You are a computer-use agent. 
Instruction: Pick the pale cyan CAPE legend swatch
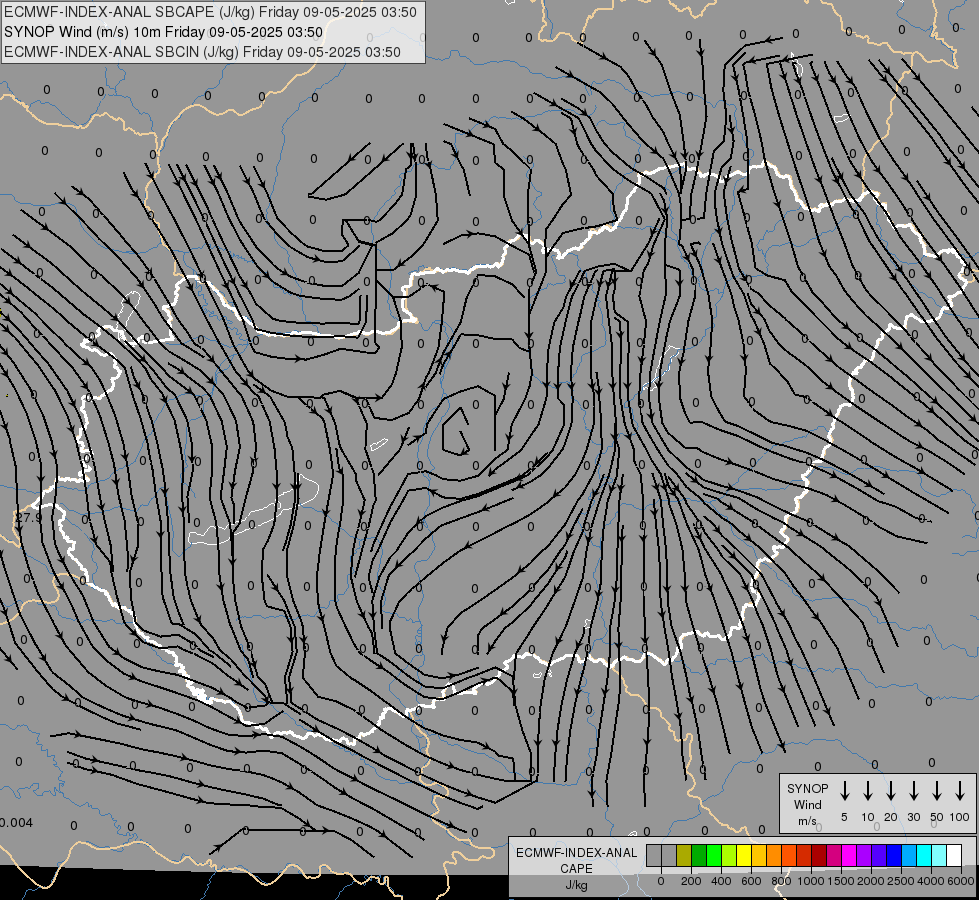(x=939, y=856)
